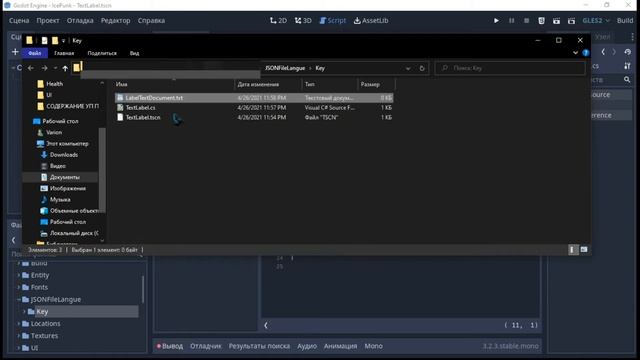The image size is (640, 360).
Task: Stop the running scene in Godot
Action: pyautogui.click(x=527, y=20)
